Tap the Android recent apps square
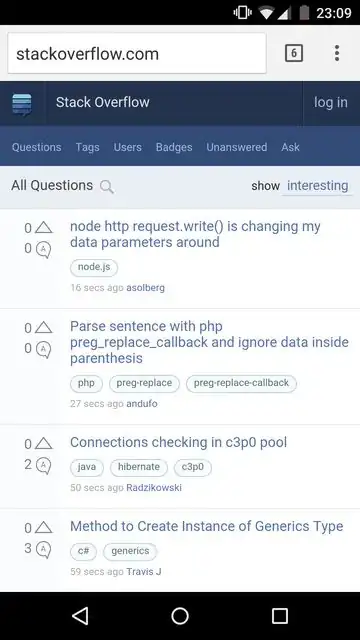This screenshot has height=640, width=360. point(280,616)
